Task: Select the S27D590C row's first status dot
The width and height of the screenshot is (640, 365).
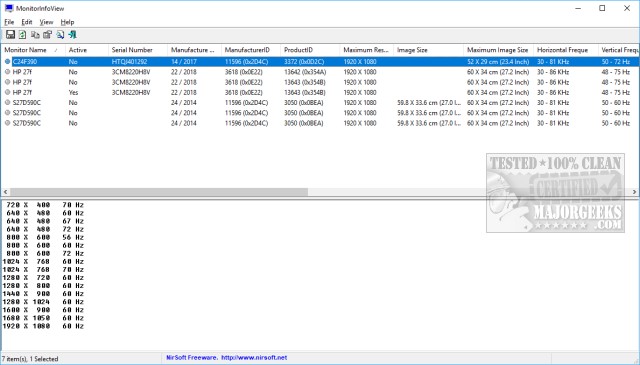Action: coord(7,102)
